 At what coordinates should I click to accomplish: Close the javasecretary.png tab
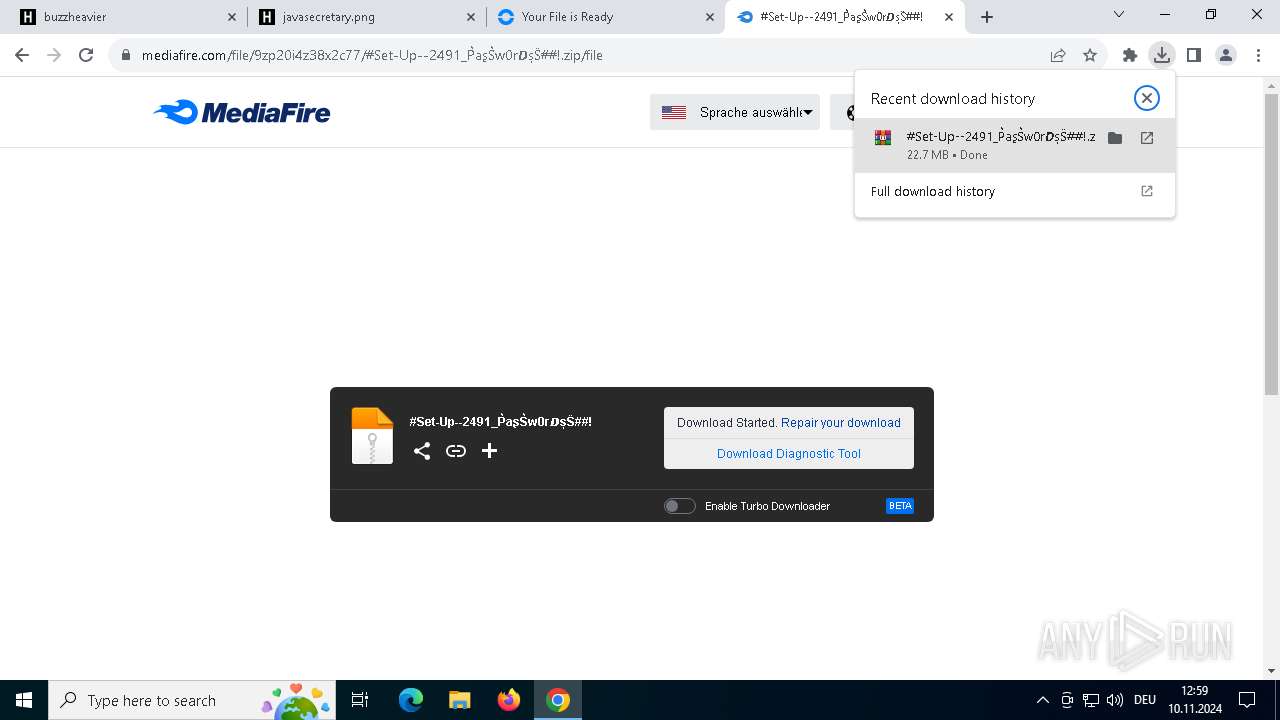pyautogui.click(x=470, y=17)
